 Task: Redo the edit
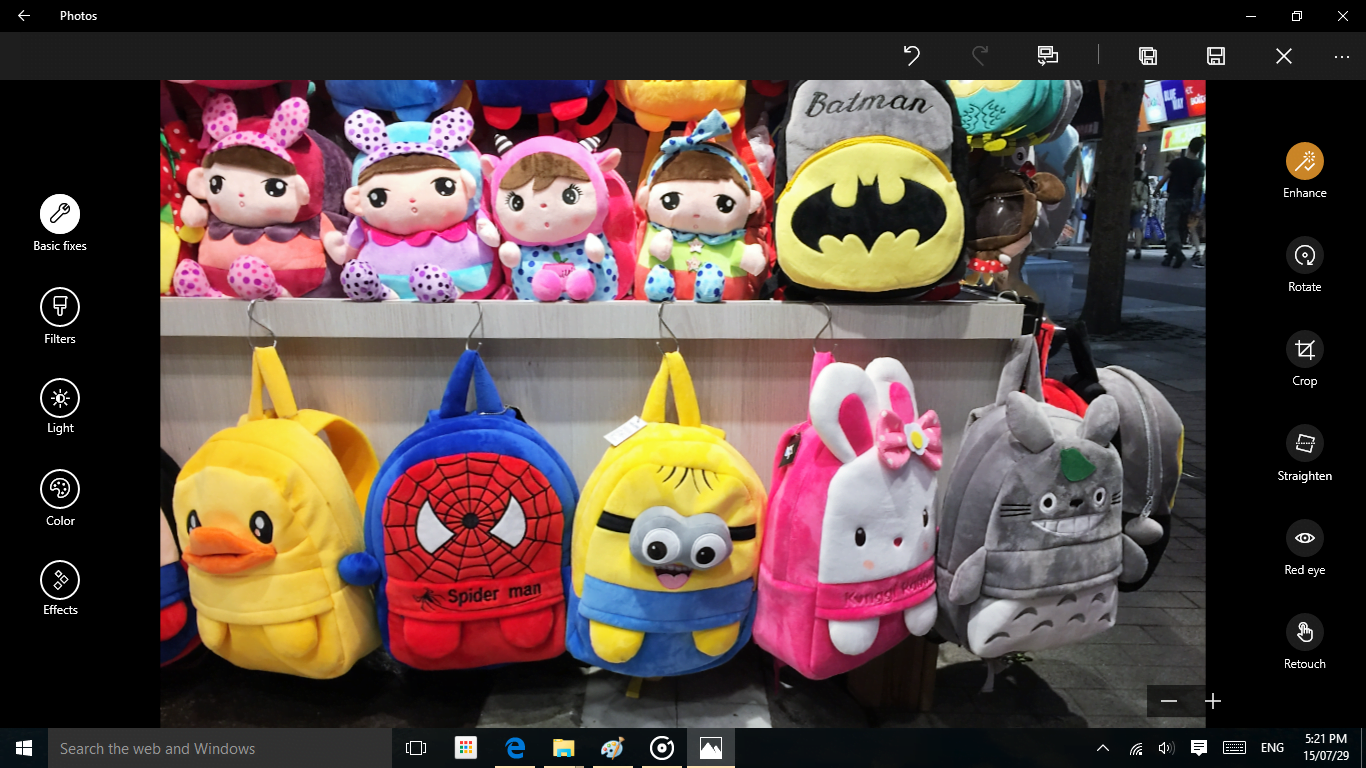[980, 56]
